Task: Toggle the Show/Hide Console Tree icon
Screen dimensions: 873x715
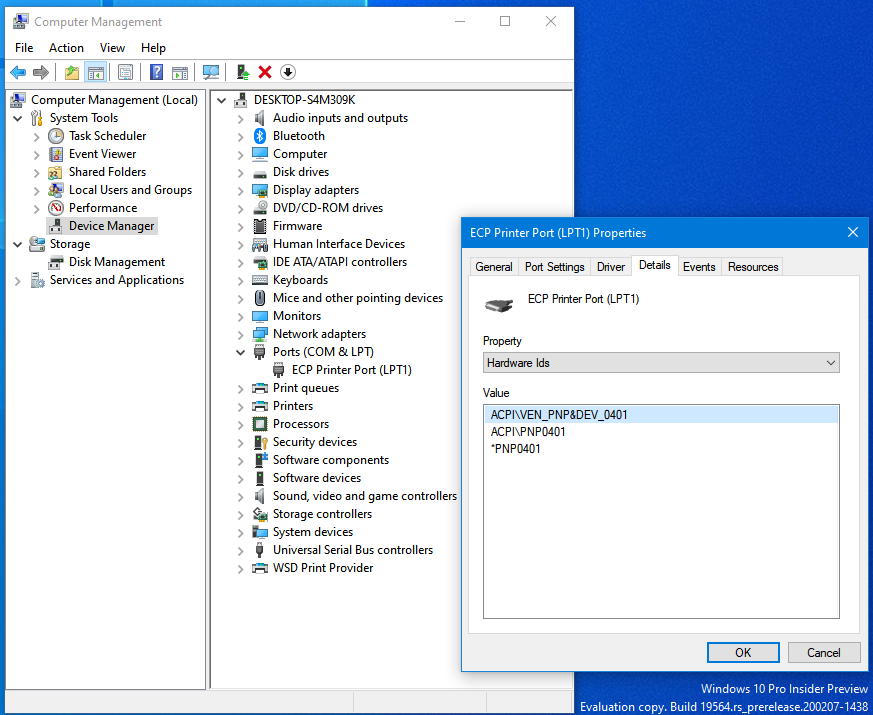Action: coord(95,72)
